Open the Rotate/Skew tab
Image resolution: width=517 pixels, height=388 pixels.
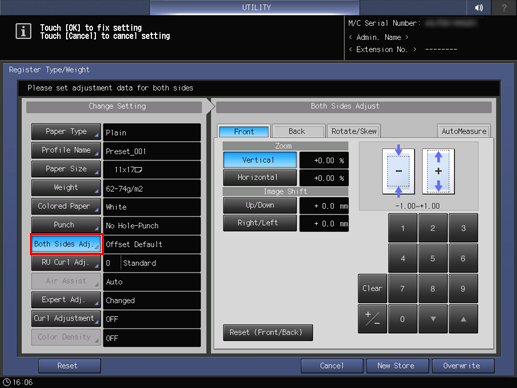tap(354, 131)
